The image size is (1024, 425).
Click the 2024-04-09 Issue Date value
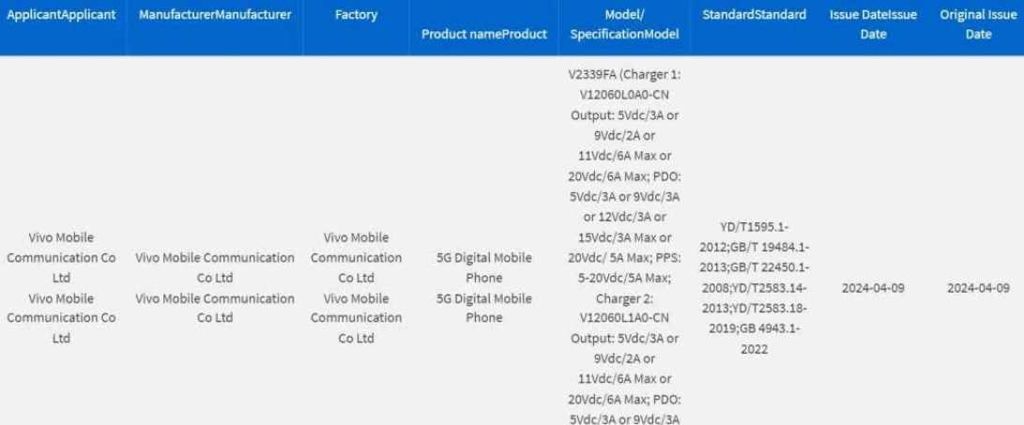(873, 288)
